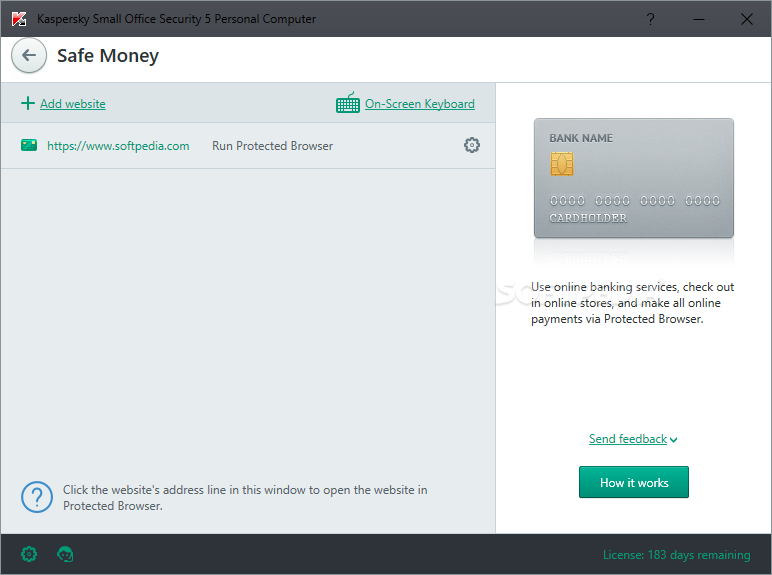Click the Run Protected Browser text
Screen dimensions: 772x575
272,146
